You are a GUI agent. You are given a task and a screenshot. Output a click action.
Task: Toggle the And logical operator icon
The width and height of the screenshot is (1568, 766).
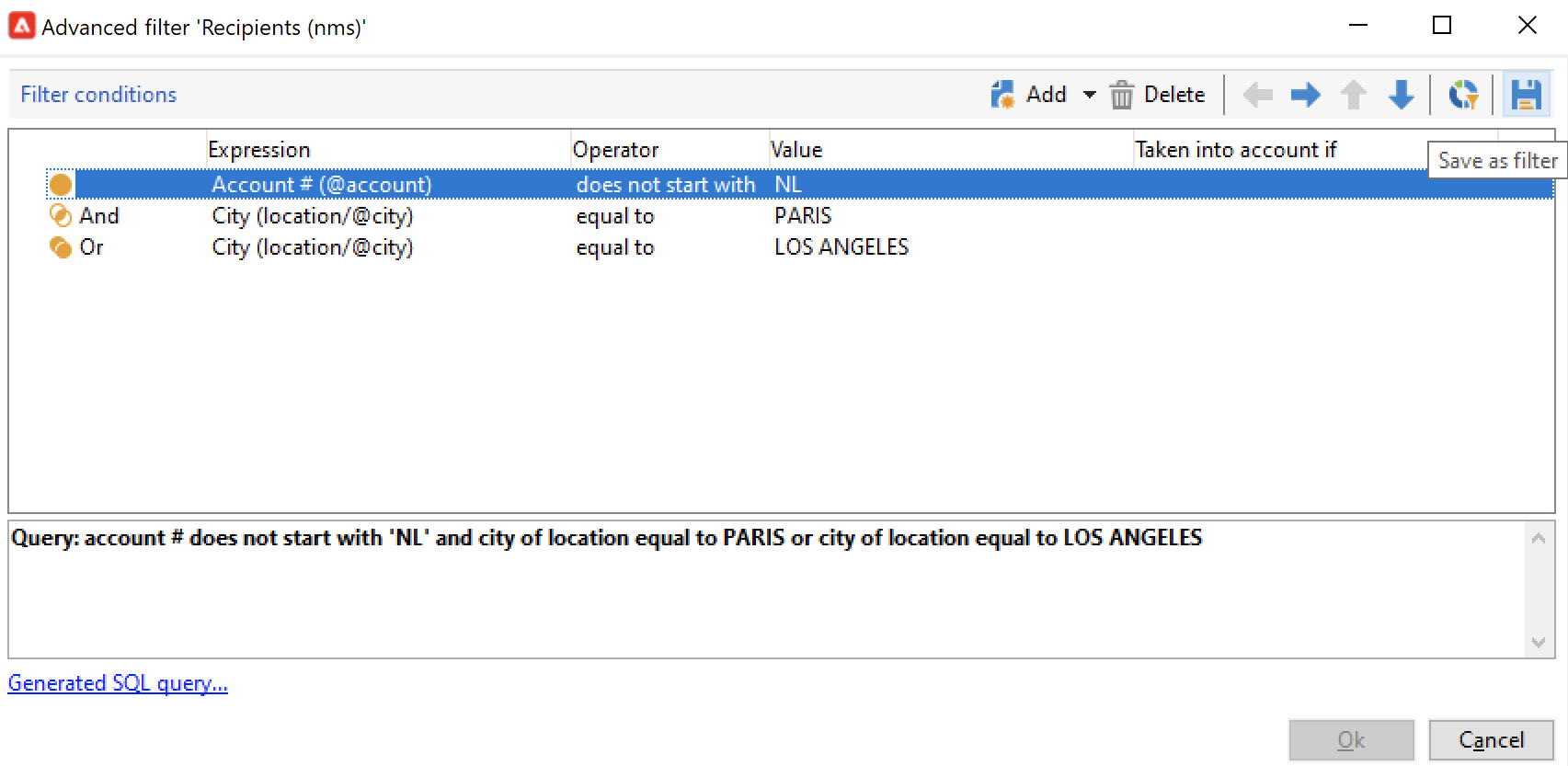61,216
